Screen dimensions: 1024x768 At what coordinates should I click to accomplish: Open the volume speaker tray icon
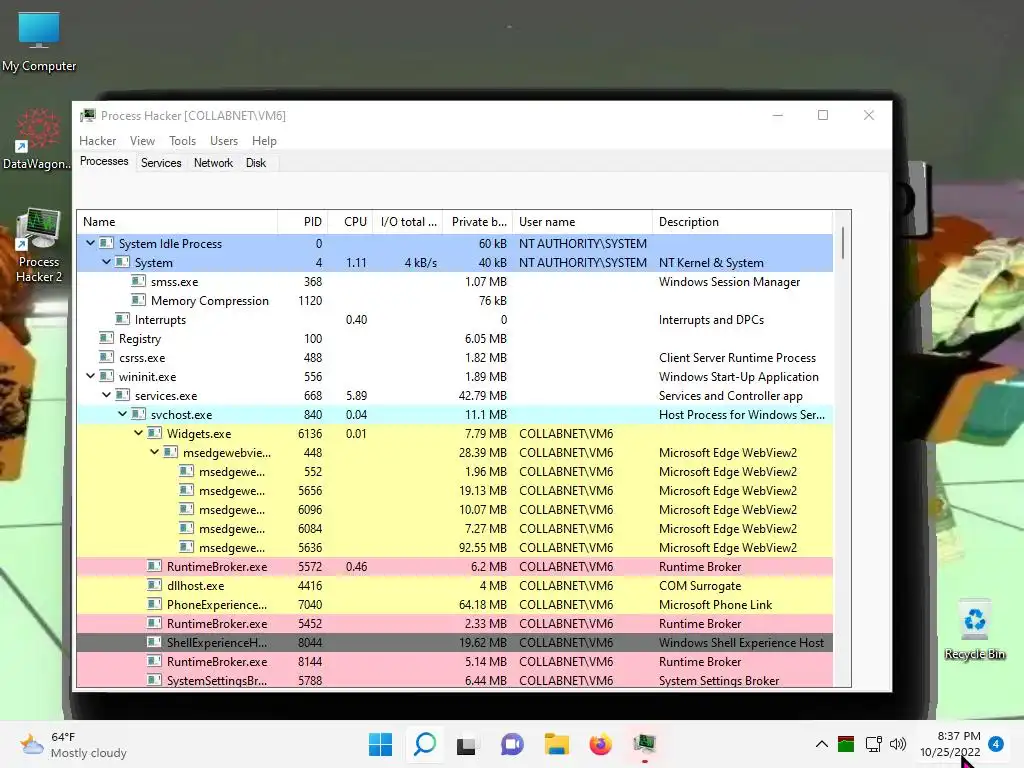click(898, 744)
